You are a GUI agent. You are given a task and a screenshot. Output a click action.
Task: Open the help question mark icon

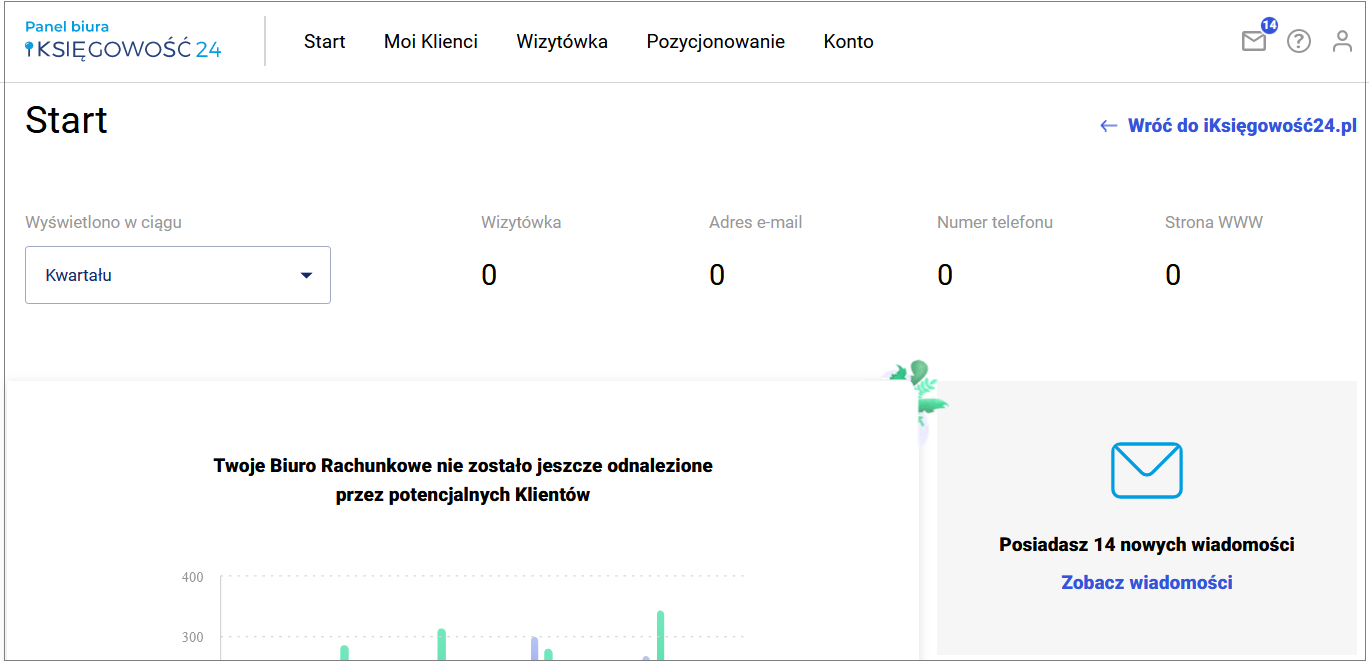pos(1298,42)
